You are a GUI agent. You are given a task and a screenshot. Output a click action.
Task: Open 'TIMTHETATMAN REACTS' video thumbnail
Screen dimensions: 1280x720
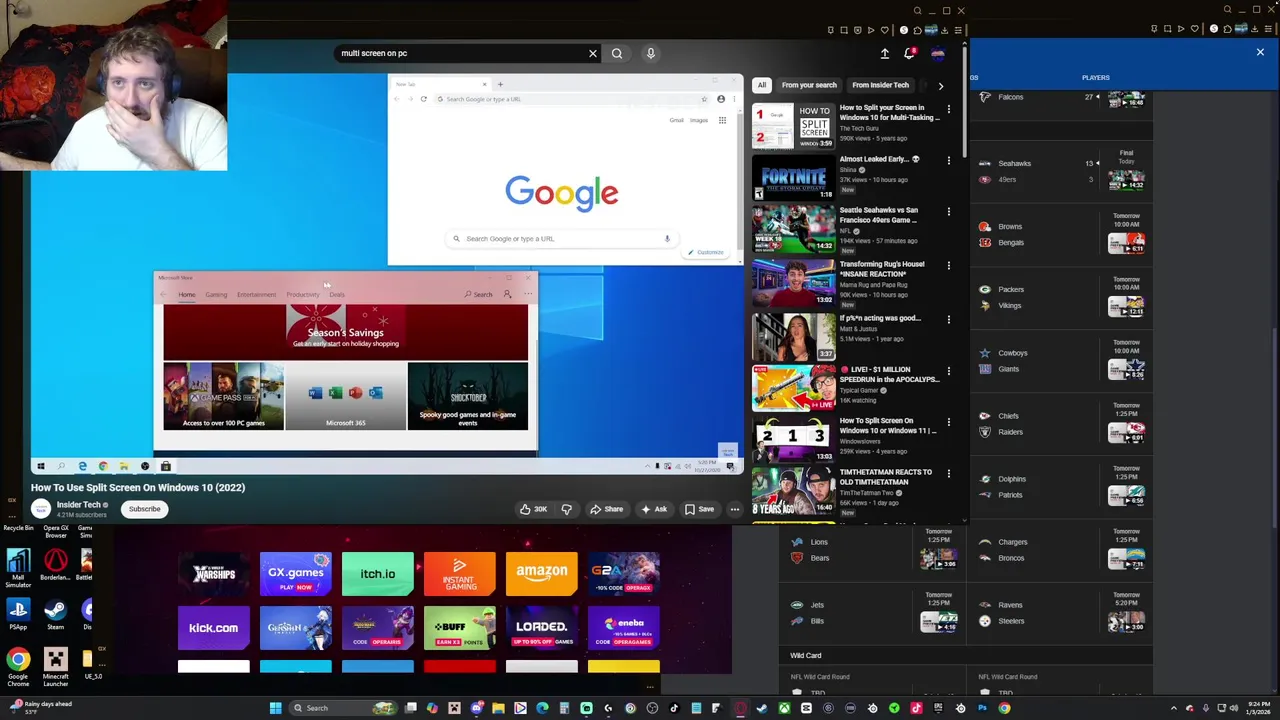pyautogui.click(x=793, y=492)
